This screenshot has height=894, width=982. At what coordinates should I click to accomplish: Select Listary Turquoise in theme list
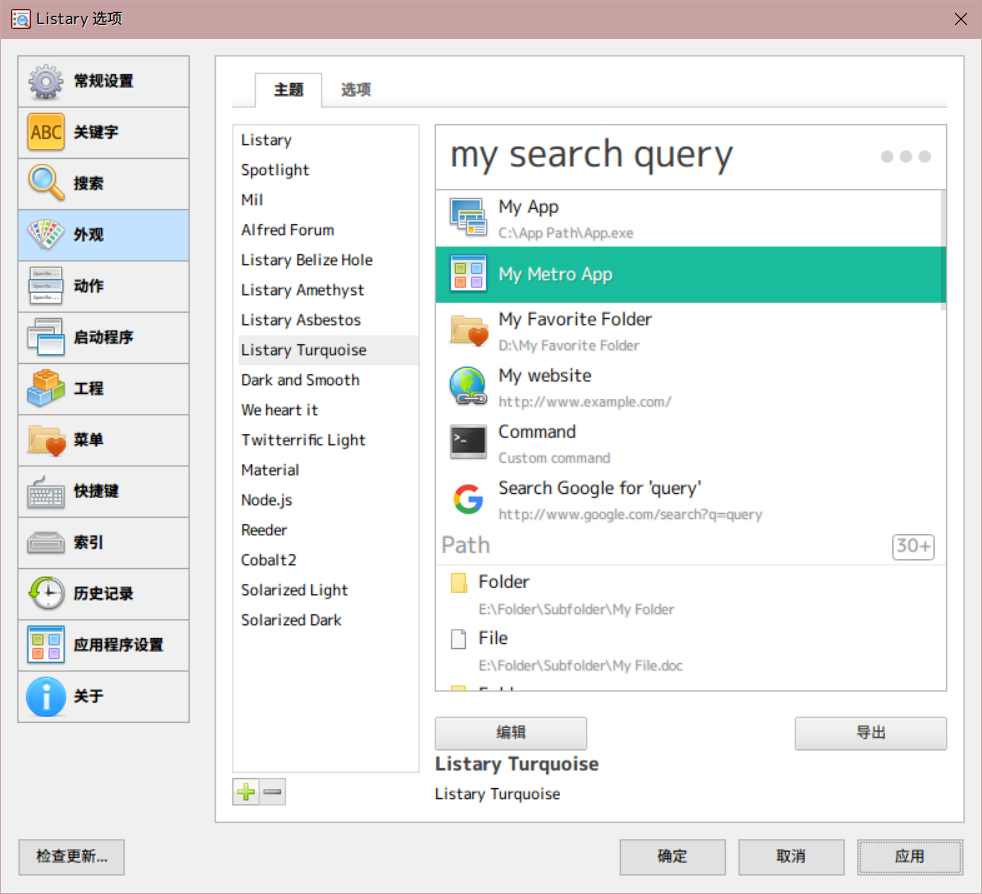(x=326, y=351)
